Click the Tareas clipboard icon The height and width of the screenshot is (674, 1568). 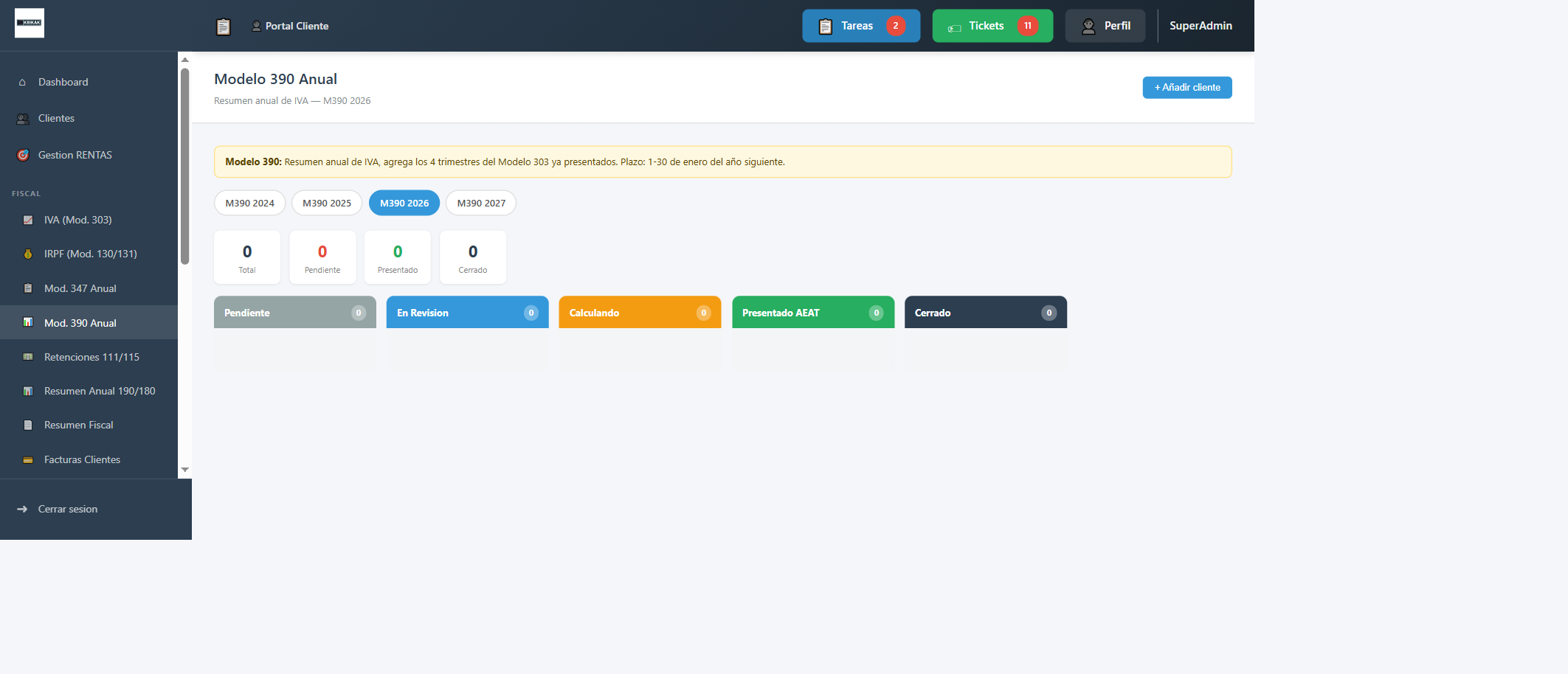[x=826, y=27]
